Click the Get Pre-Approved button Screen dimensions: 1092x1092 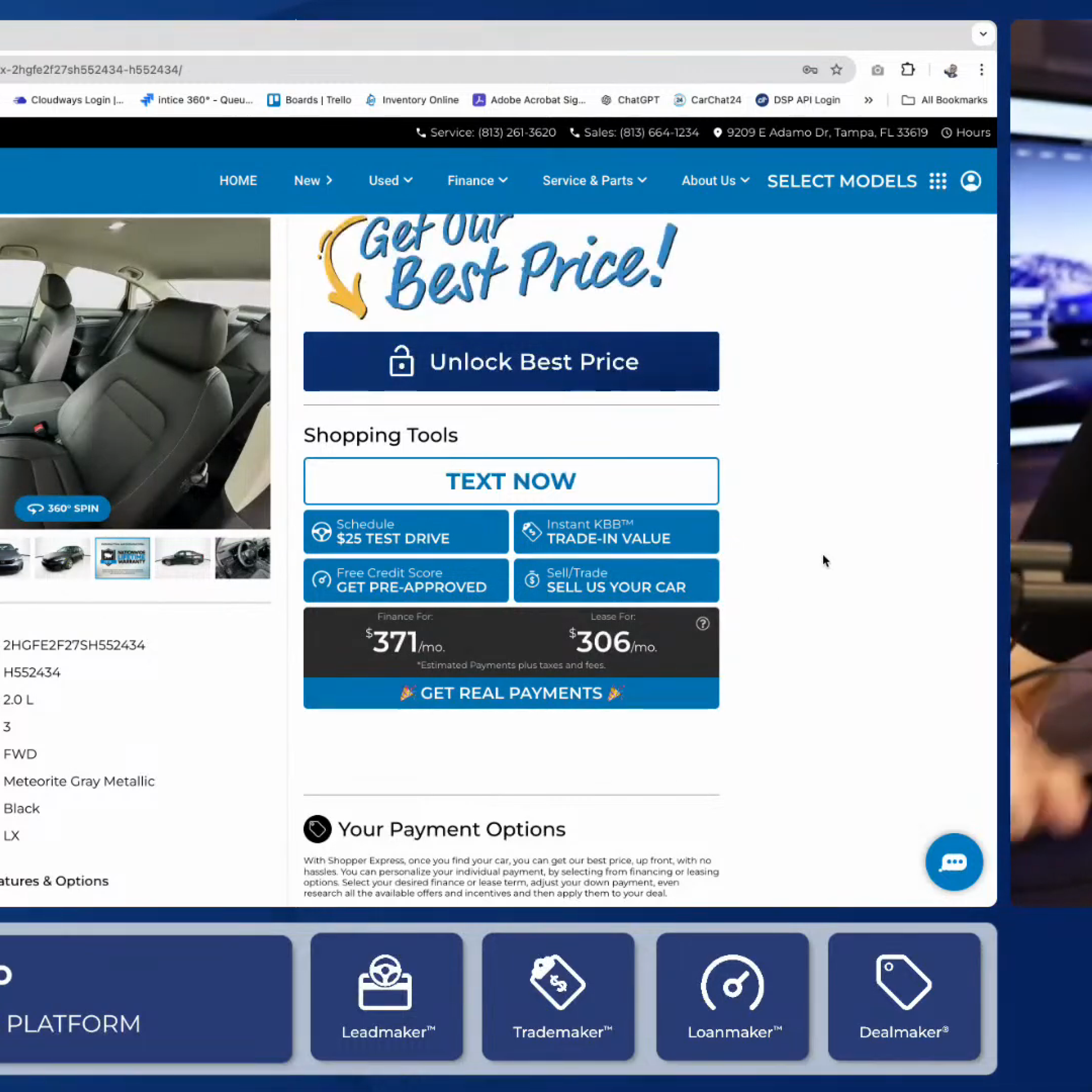pyautogui.click(x=406, y=580)
